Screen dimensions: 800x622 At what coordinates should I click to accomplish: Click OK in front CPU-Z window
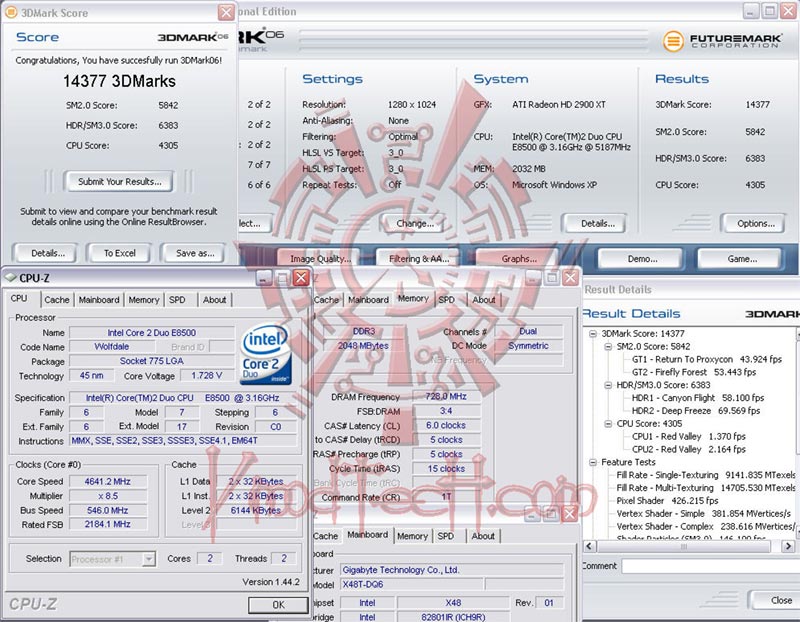point(278,605)
